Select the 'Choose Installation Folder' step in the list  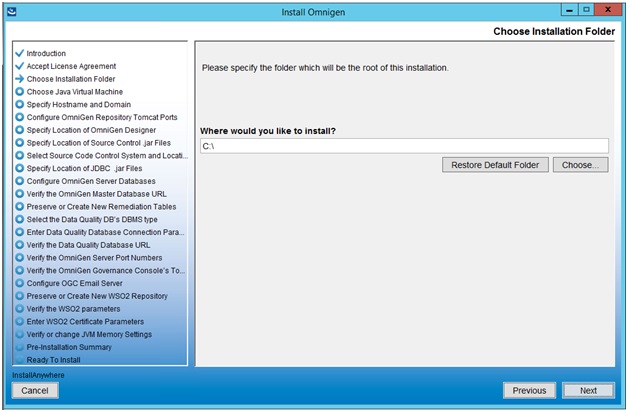tap(71, 79)
